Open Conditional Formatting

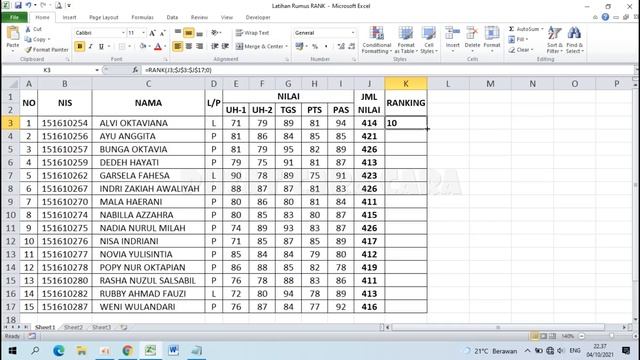(x=377, y=40)
